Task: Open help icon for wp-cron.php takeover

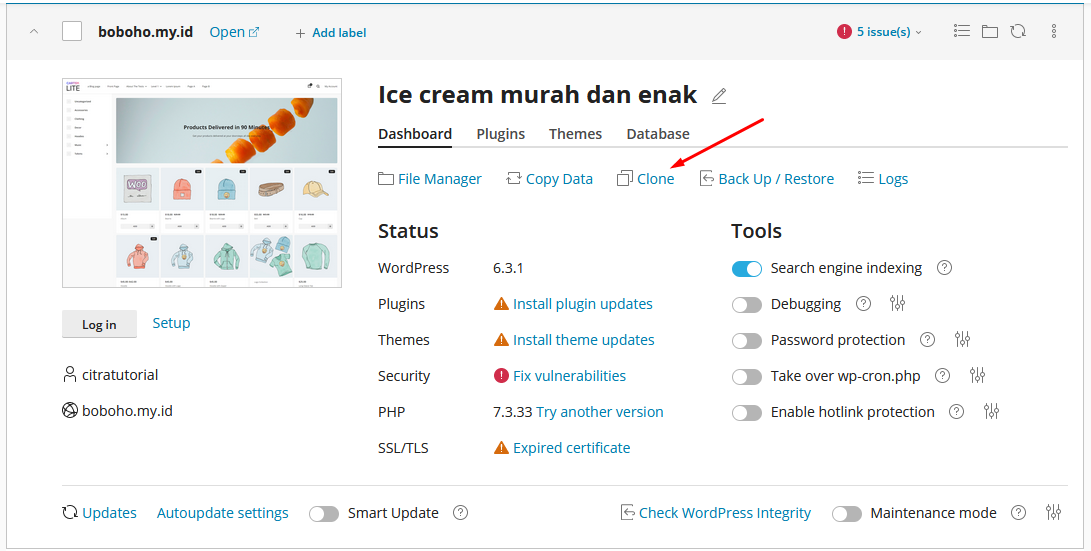Action: point(942,376)
